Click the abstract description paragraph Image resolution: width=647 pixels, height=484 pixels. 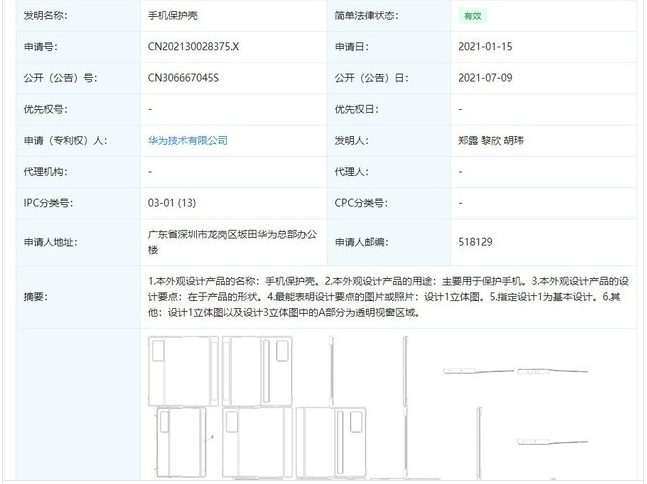click(x=390, y=297)
